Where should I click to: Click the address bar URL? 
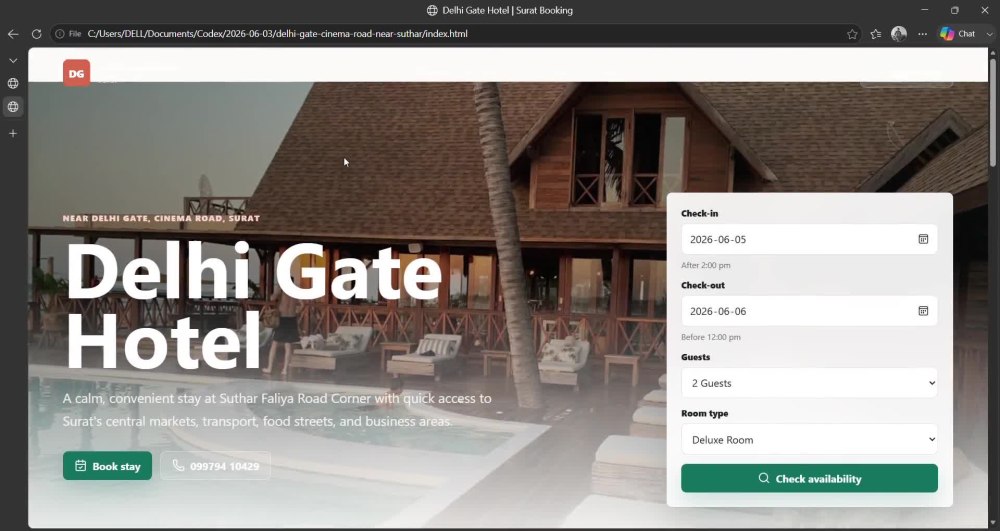pos(277,34)
